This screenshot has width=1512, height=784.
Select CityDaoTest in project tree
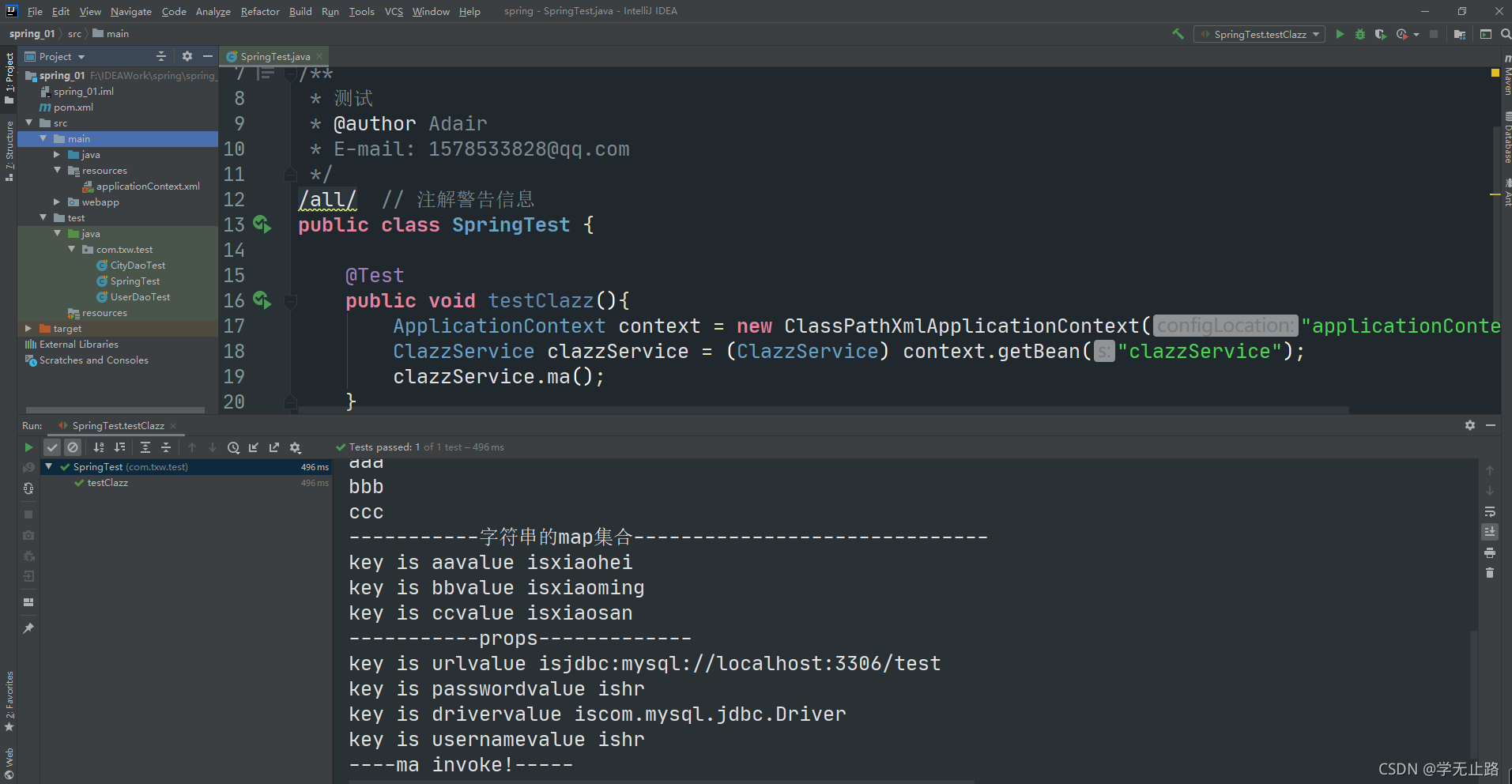(x=138, y=265)
